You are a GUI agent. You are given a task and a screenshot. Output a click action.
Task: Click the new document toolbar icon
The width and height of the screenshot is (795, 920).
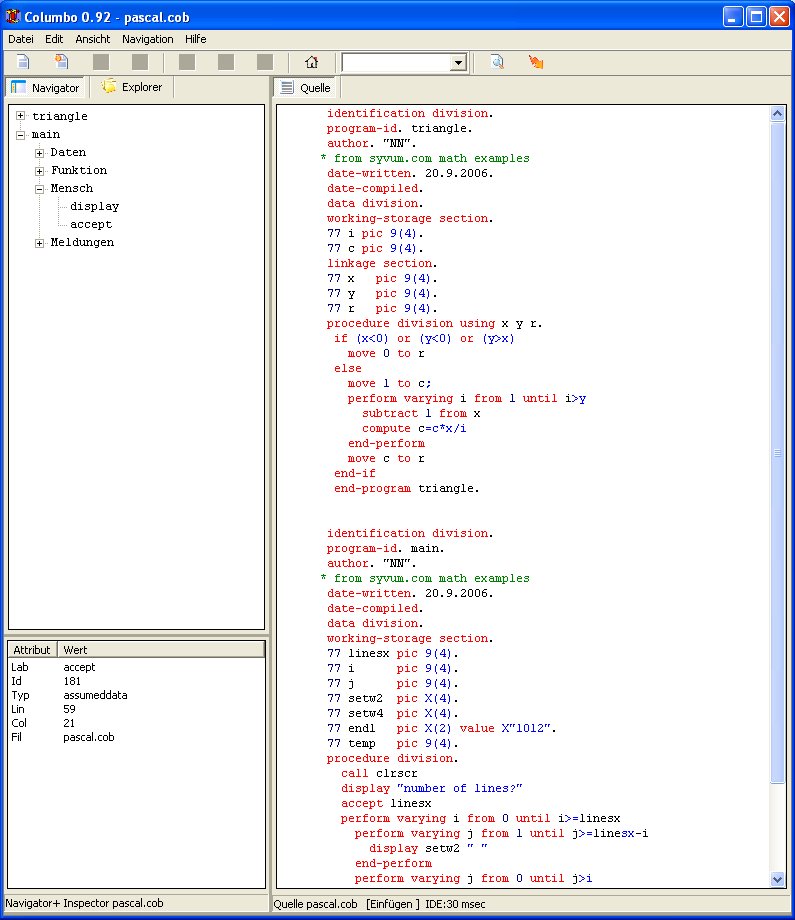click(23, 62)
